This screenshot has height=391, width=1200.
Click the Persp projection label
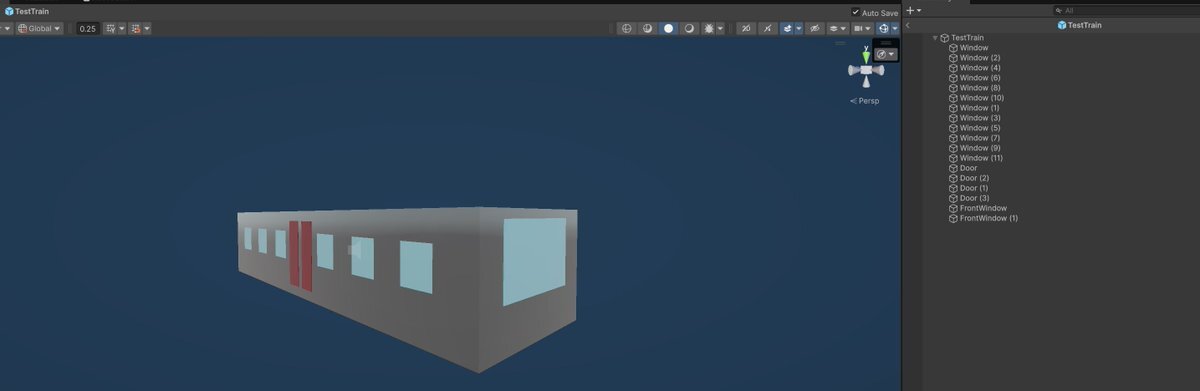click(x=868, y=101)
